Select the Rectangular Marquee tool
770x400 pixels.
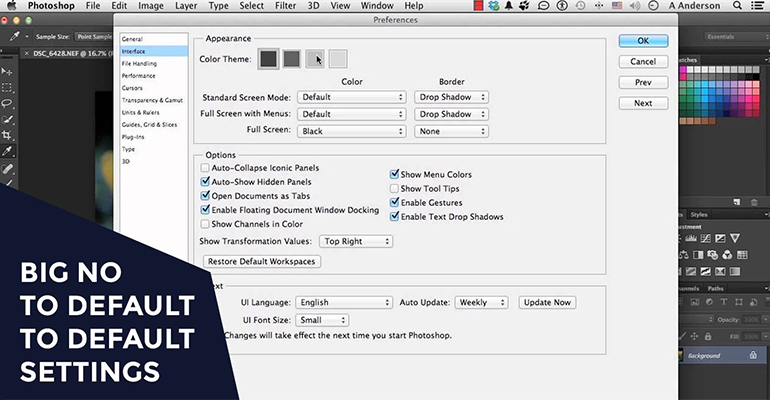tap(7, 88)
